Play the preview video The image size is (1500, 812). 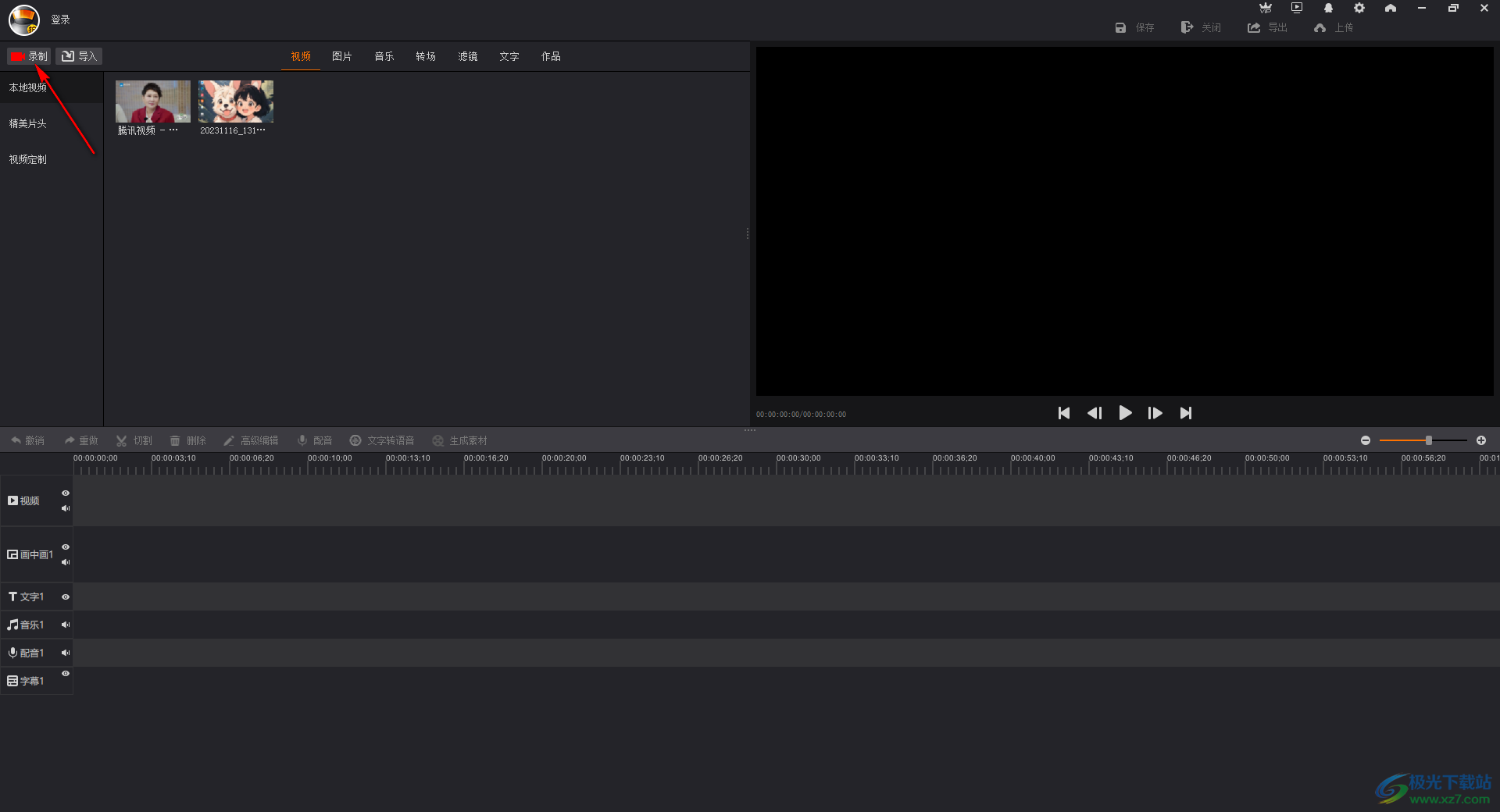click(1125, 413)
